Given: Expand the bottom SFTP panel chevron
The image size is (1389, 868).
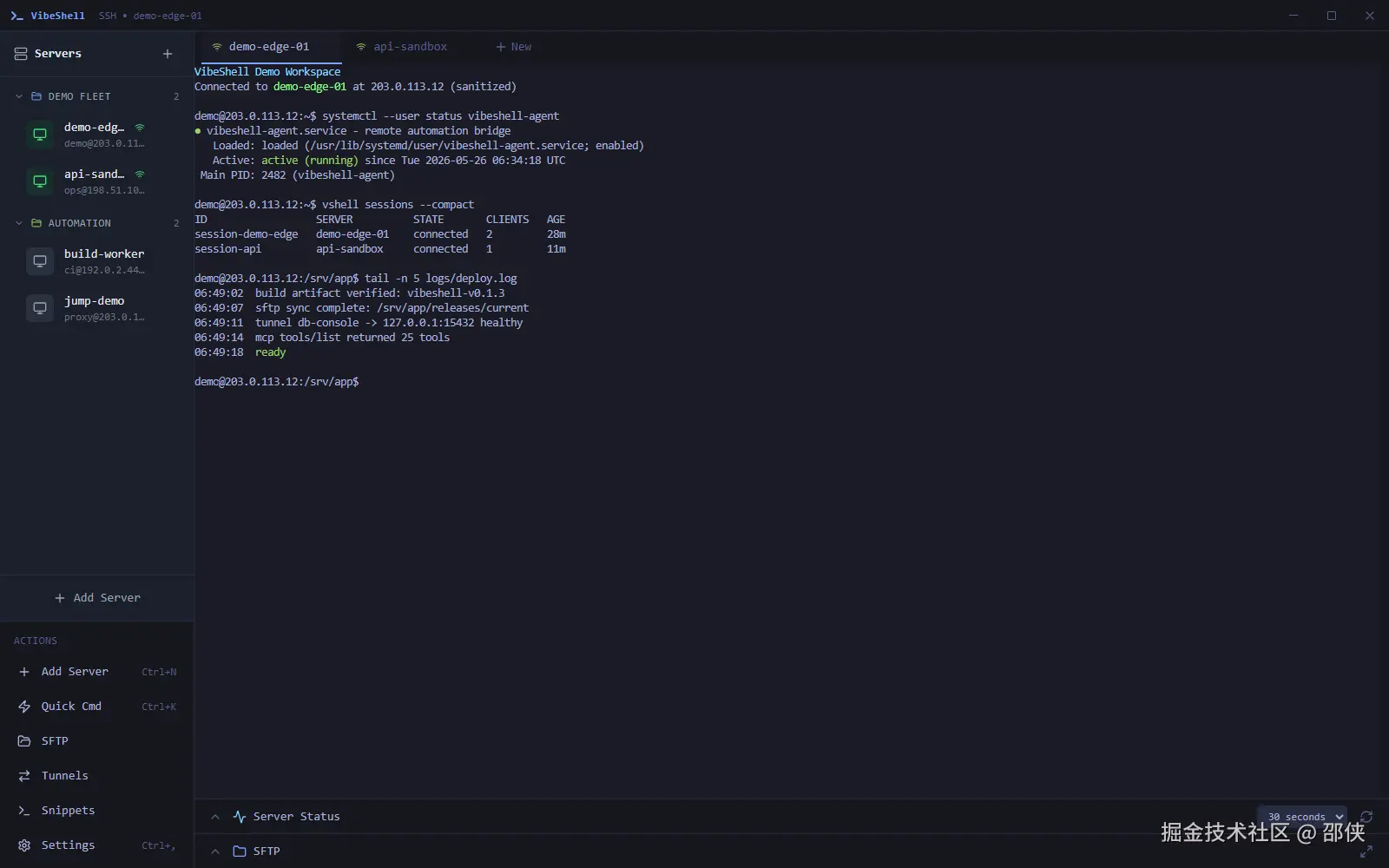Looking at the screenshot, I should point(215,852).
